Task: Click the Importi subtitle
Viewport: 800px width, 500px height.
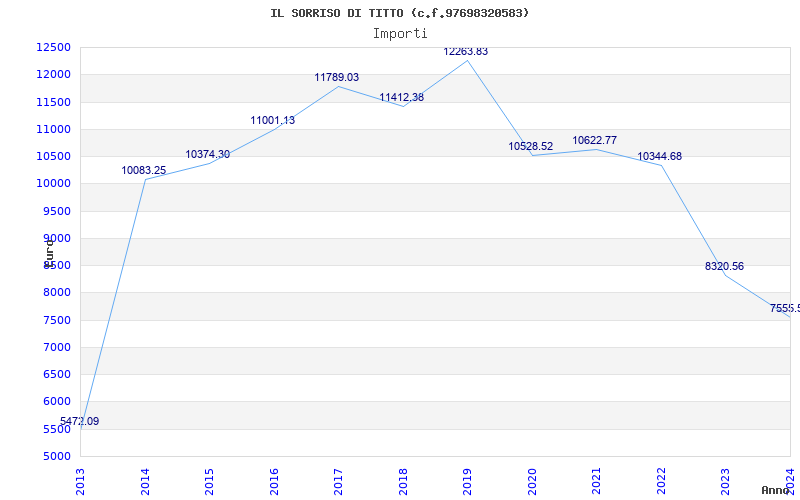Action: (x=400, y=34)
